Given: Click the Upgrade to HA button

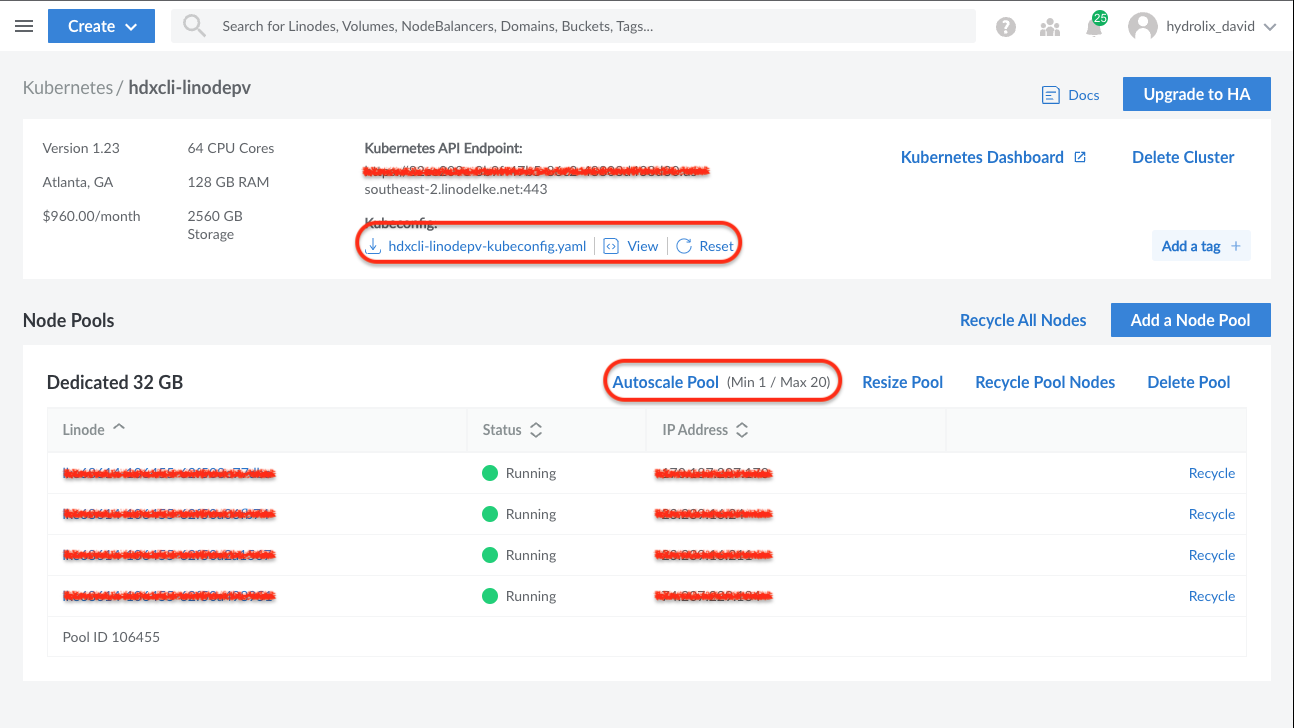Looking at the screenshot, I should click(1197, 94).
